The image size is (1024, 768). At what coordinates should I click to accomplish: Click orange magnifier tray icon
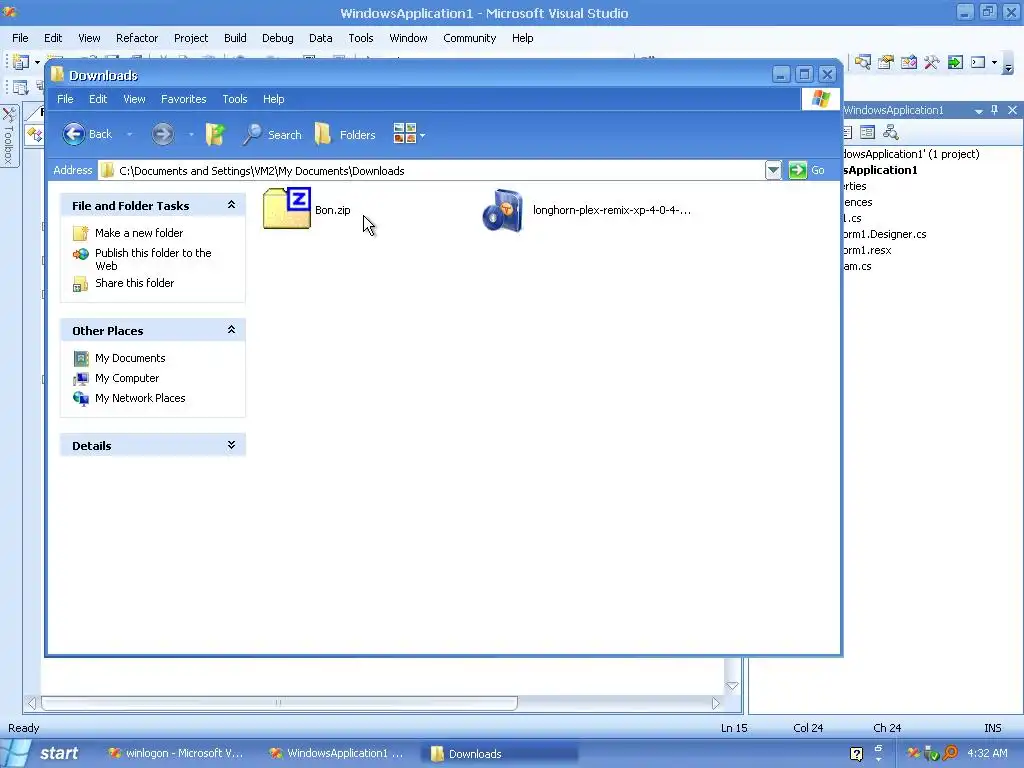click(x=950, y=754)
